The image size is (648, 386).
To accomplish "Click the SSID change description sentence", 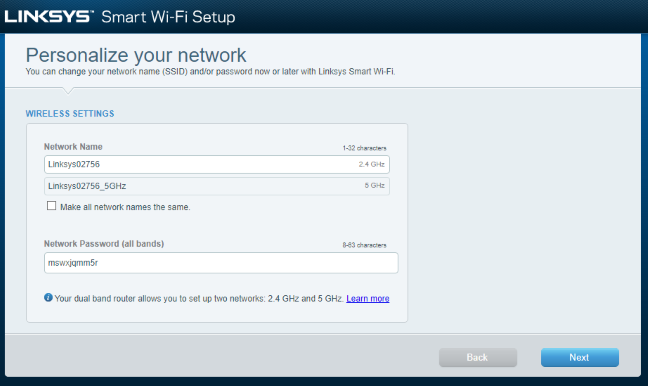I will (x=210, y=71).
